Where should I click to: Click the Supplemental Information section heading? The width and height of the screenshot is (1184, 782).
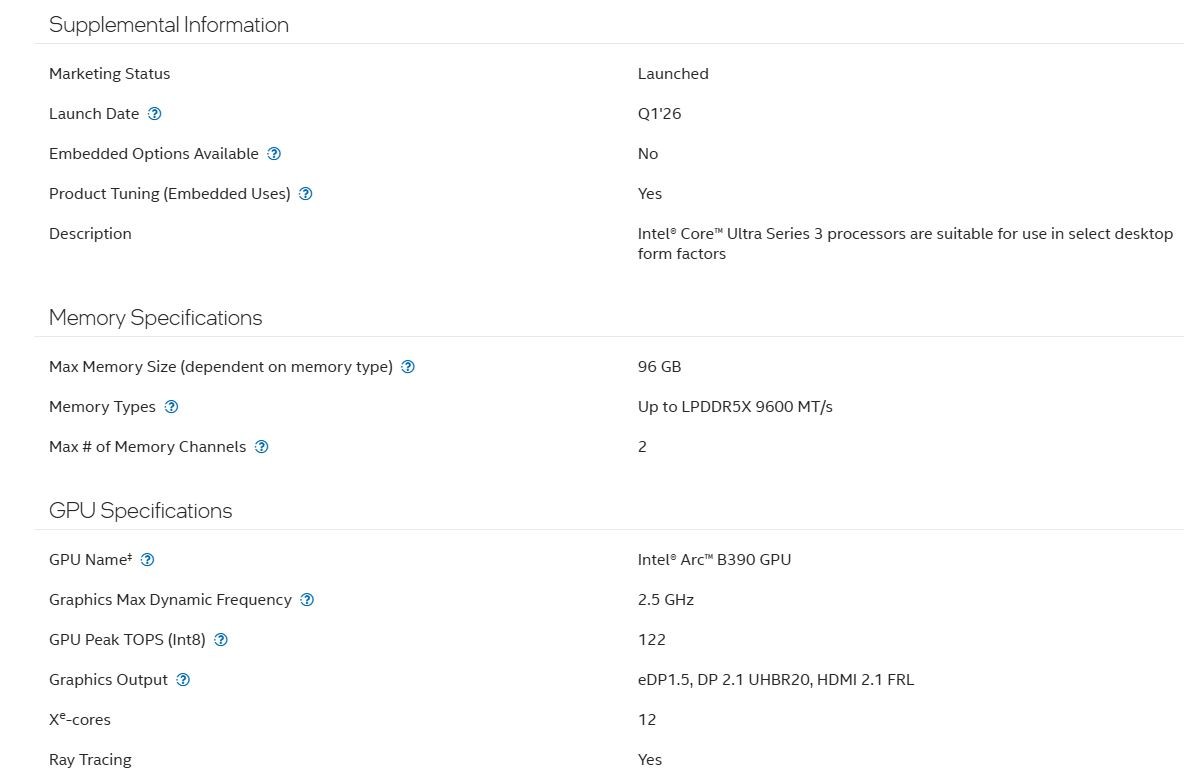click(x=169, y=25)
